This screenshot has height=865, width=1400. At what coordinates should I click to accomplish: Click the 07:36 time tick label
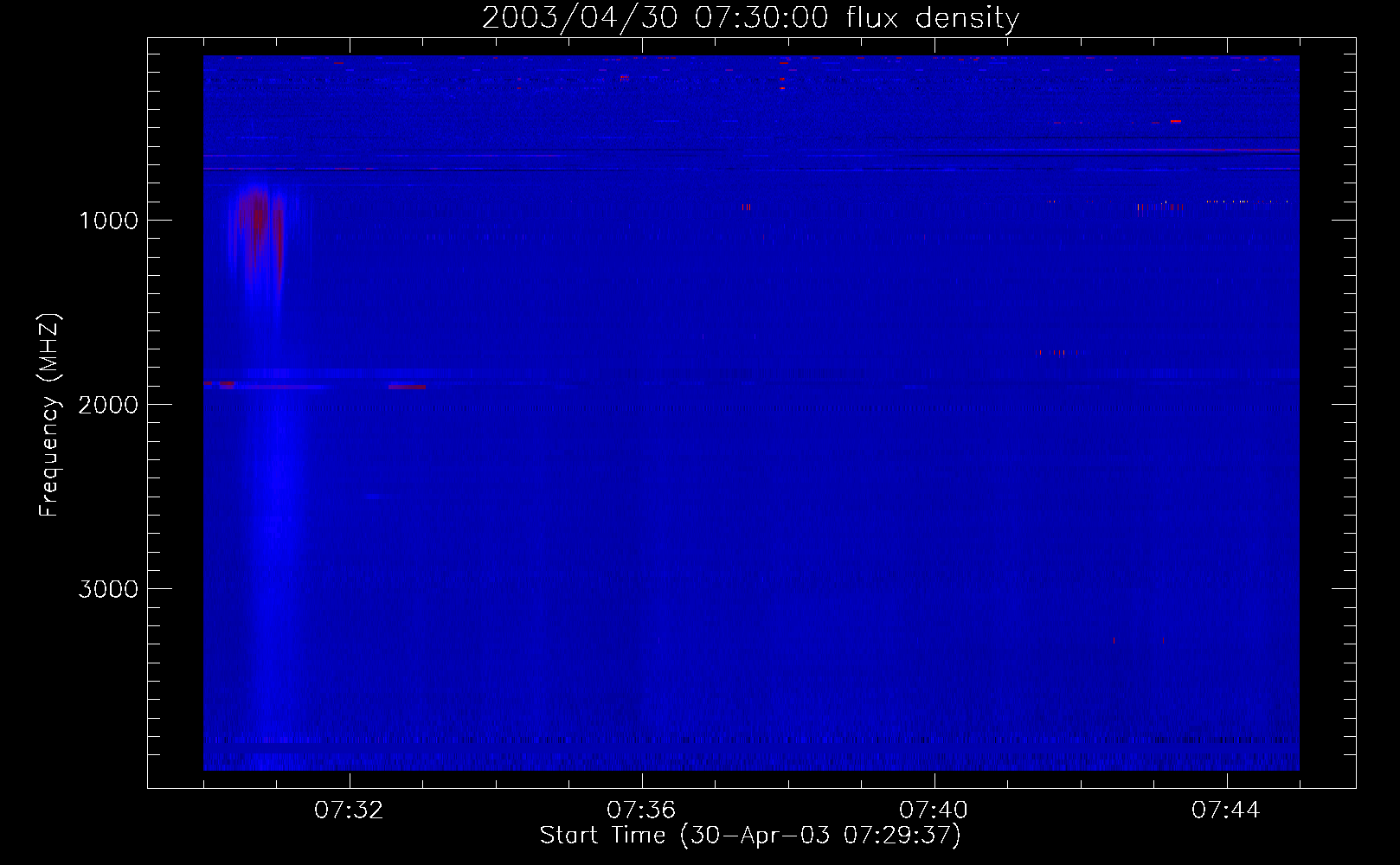(641, 811)
